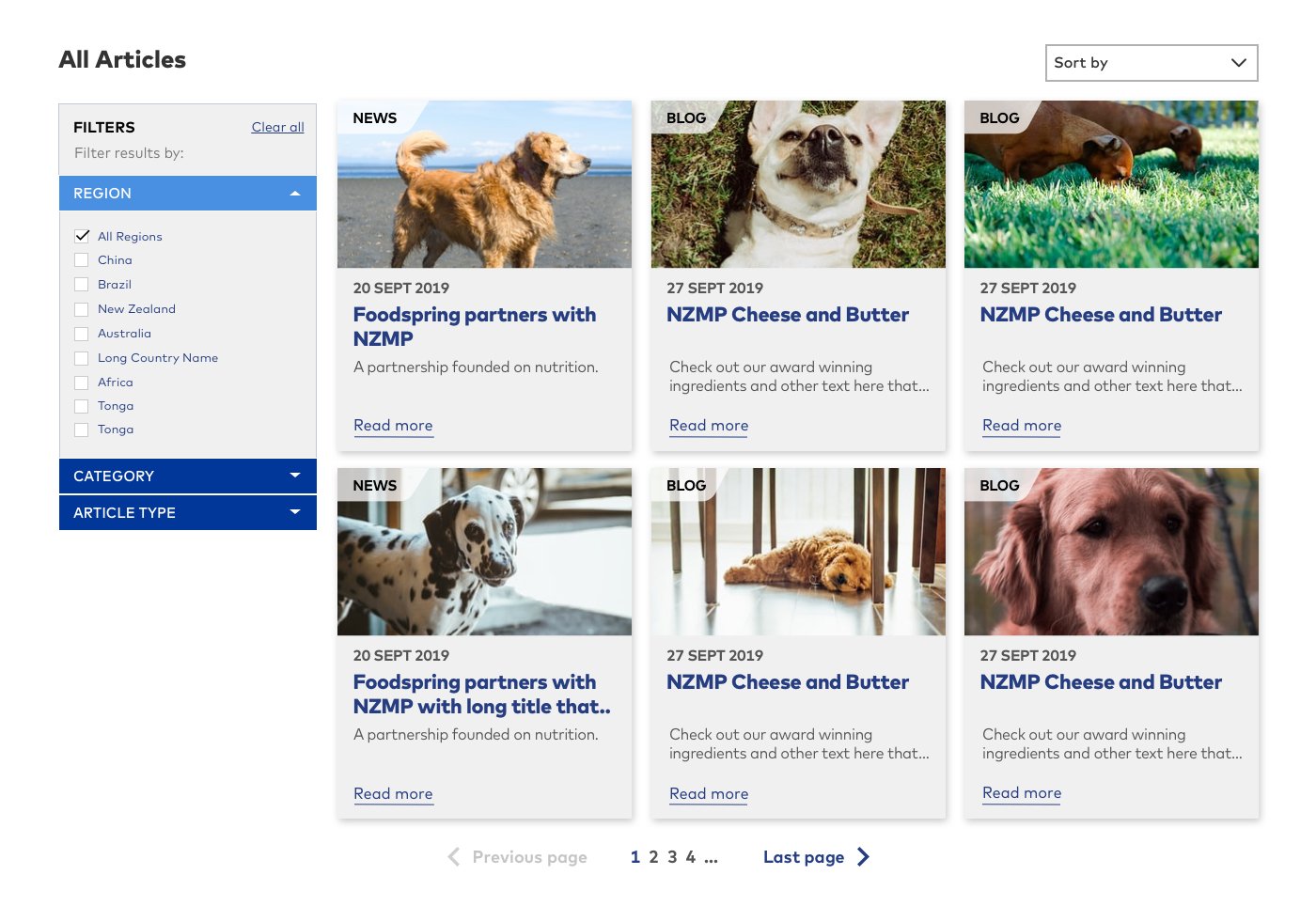Click the Previous page left chevron icon

pyautogui.click(x=454, y=856)
